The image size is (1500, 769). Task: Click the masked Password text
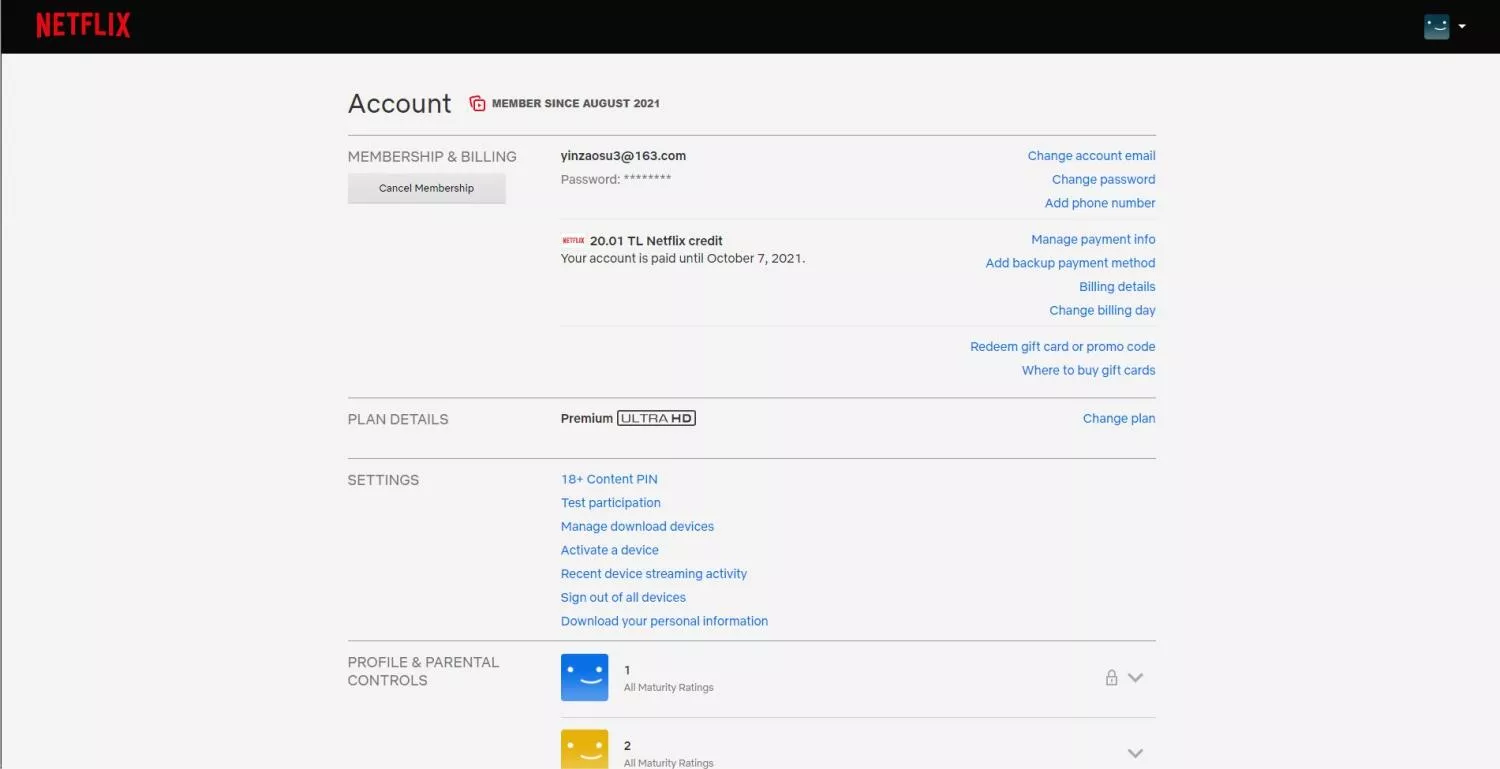(616, 180)
